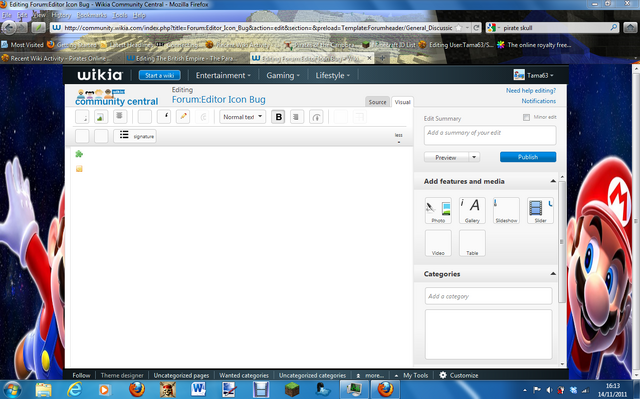The height and width of the screenshot is (399, 640).
Task: Click the Publish button
Action: [528, 157]
